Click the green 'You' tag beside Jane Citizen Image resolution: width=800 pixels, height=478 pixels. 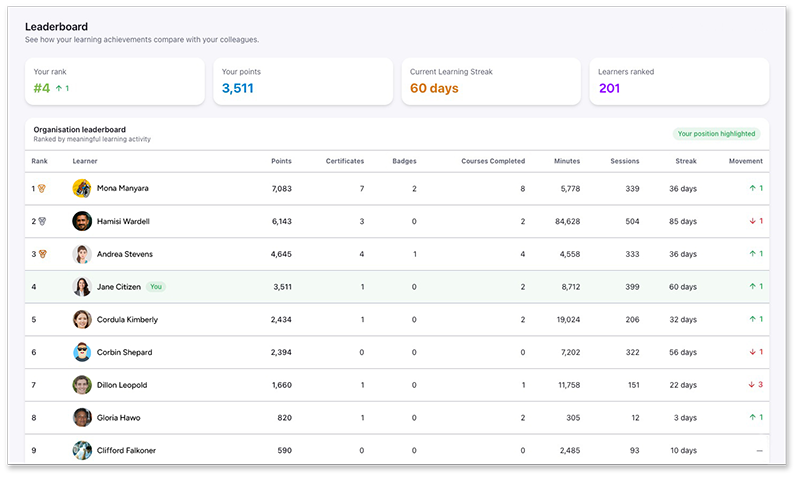[156, 287]
